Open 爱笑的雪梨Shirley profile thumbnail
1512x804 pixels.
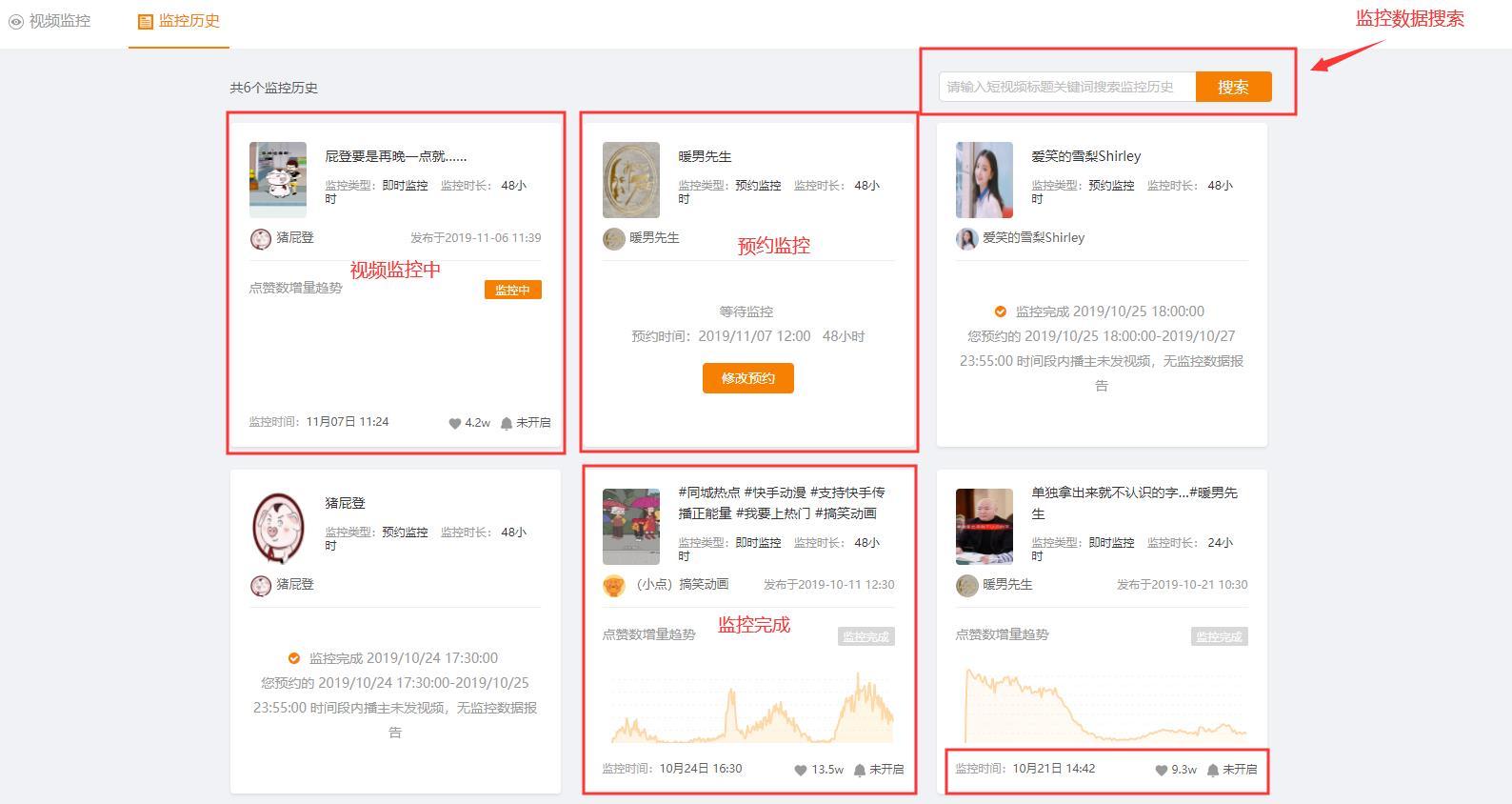[x=985, y=180]
